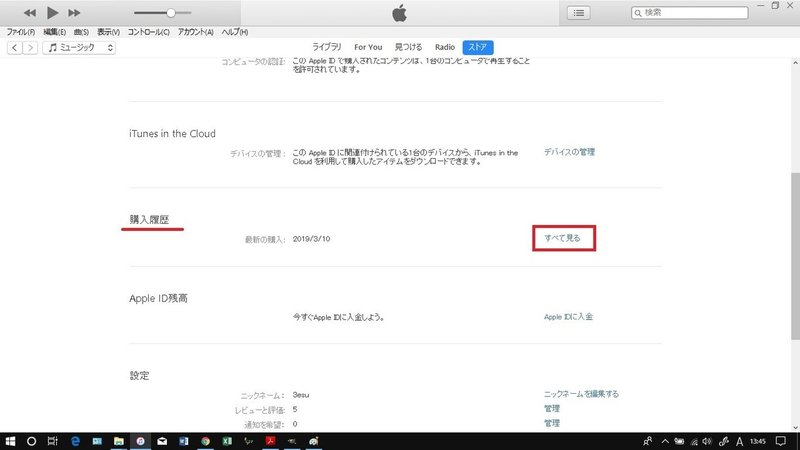Start playback with the play button
Screen dimensions: 800x450
pos(52,13)
